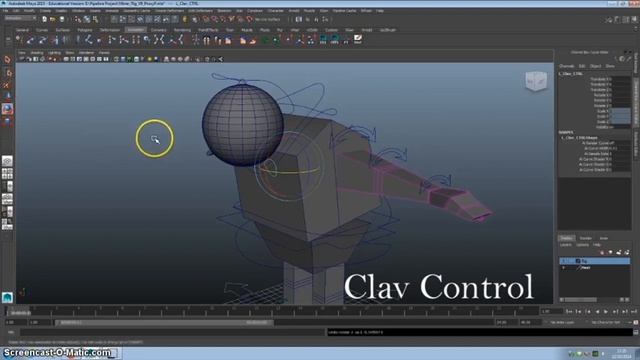Open the Constrain menu
This screenshot has width=640, height=360.
click(x=255, y=11)
